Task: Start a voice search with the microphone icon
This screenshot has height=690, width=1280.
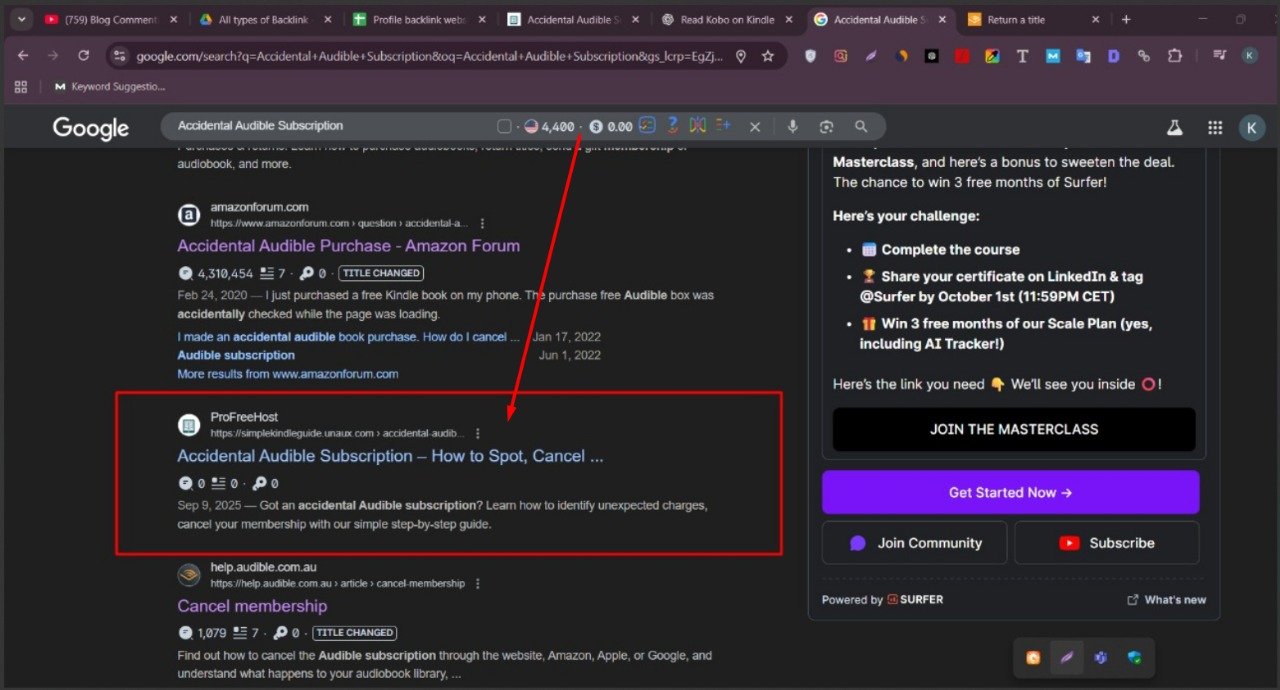Action: 793,126
